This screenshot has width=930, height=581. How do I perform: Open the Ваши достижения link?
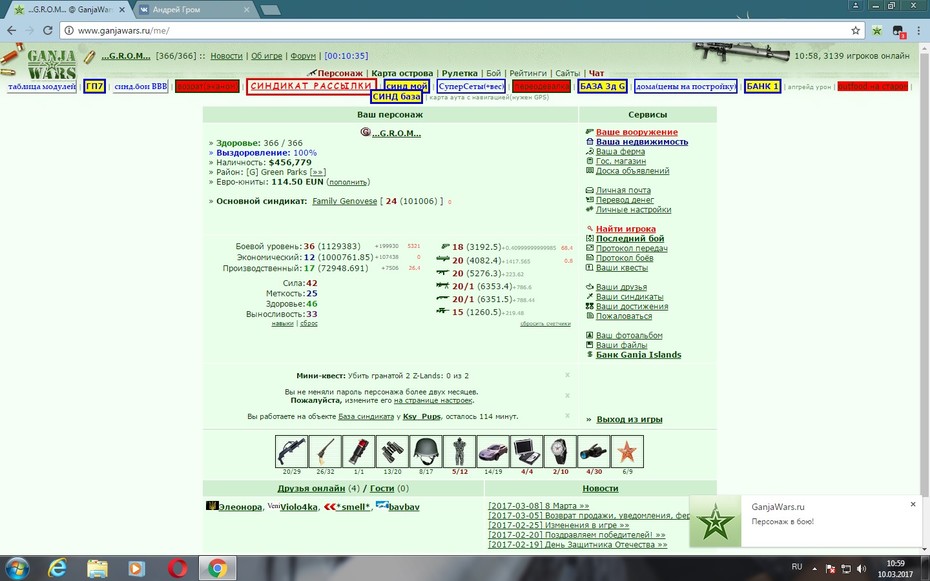point(632,307)
